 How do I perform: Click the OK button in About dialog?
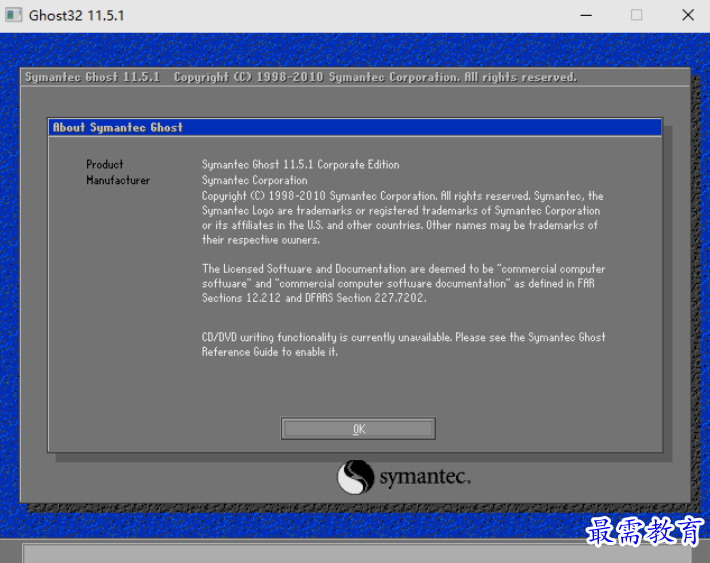click(x=358, y=428)
